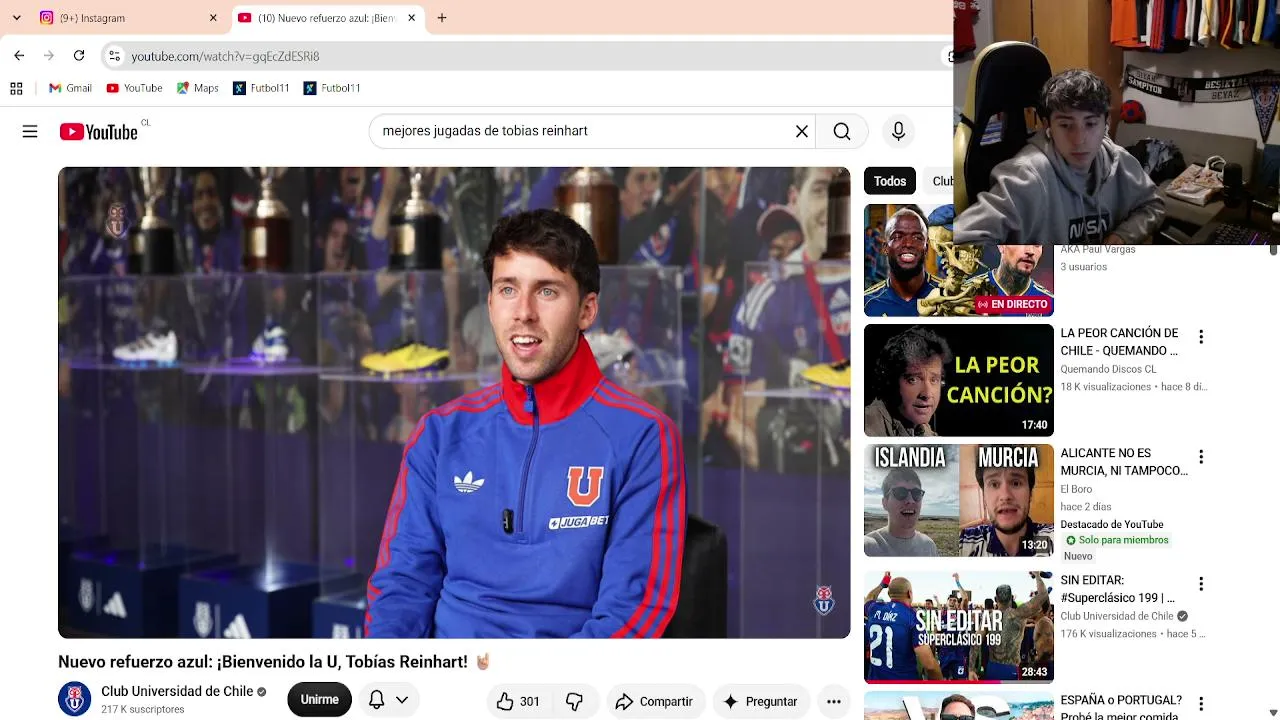Open the Maps bookmark
The image size is (1280, 720).
pos(197,88)
